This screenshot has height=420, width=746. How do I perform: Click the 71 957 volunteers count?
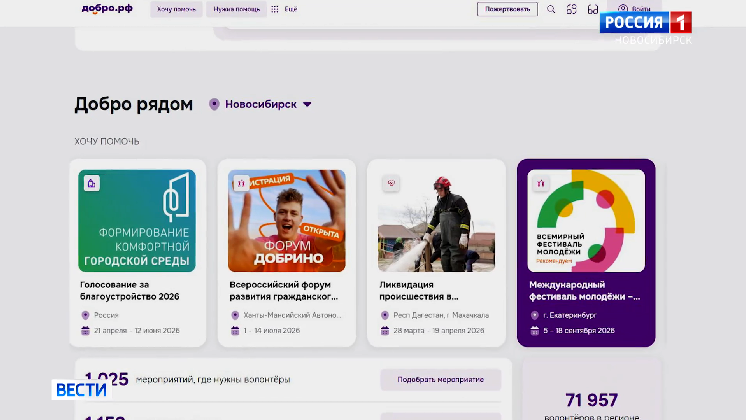click(591, 400)
